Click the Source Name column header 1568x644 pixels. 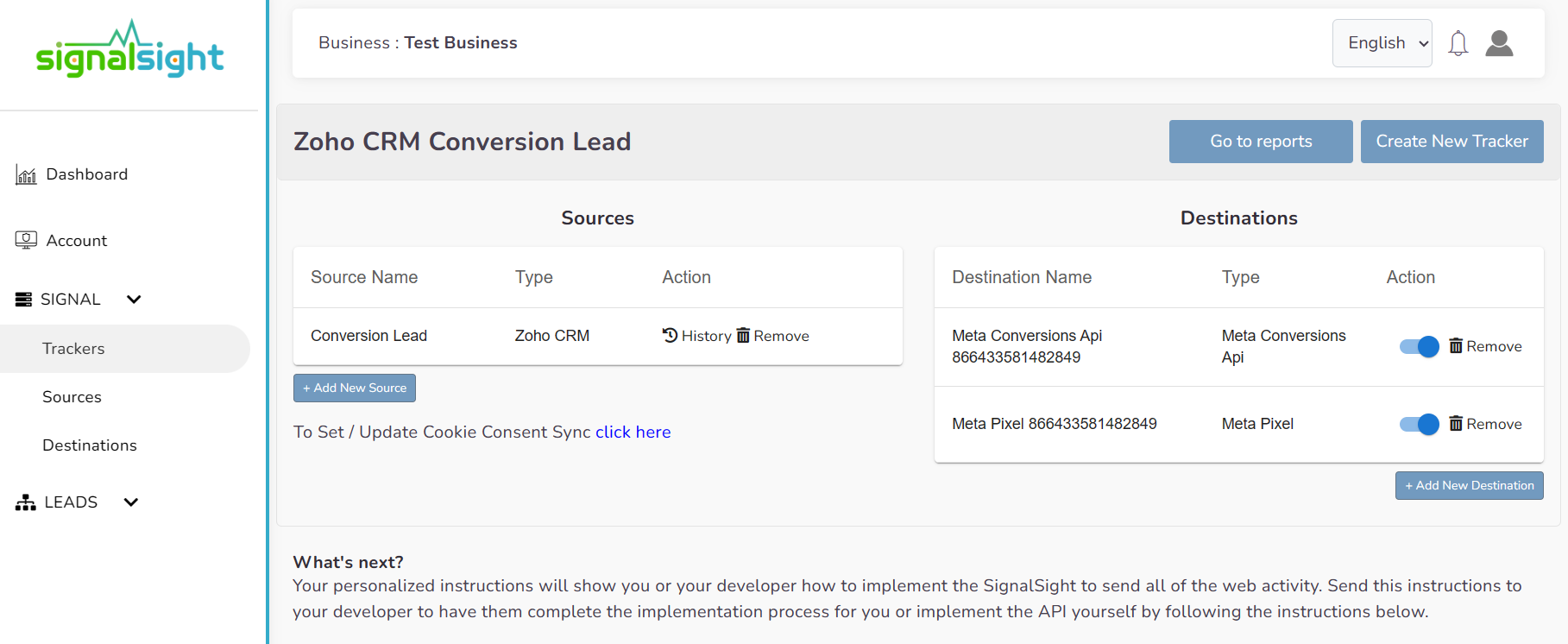[x=364, y=277]
